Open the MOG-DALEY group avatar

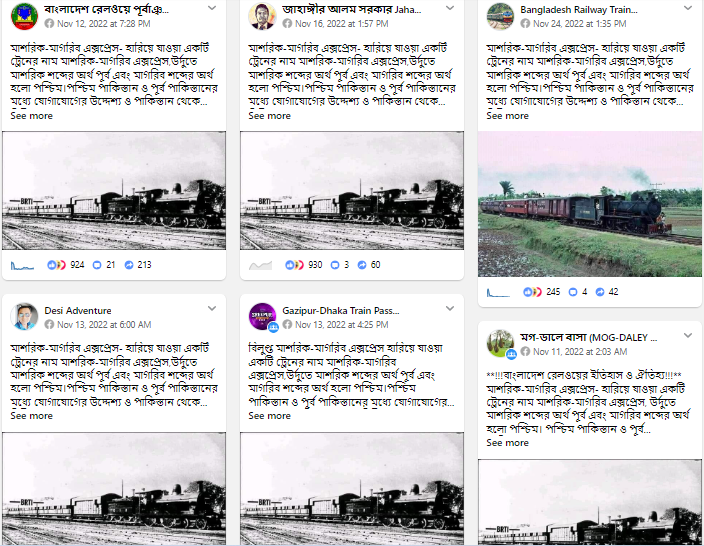(501, 343)
